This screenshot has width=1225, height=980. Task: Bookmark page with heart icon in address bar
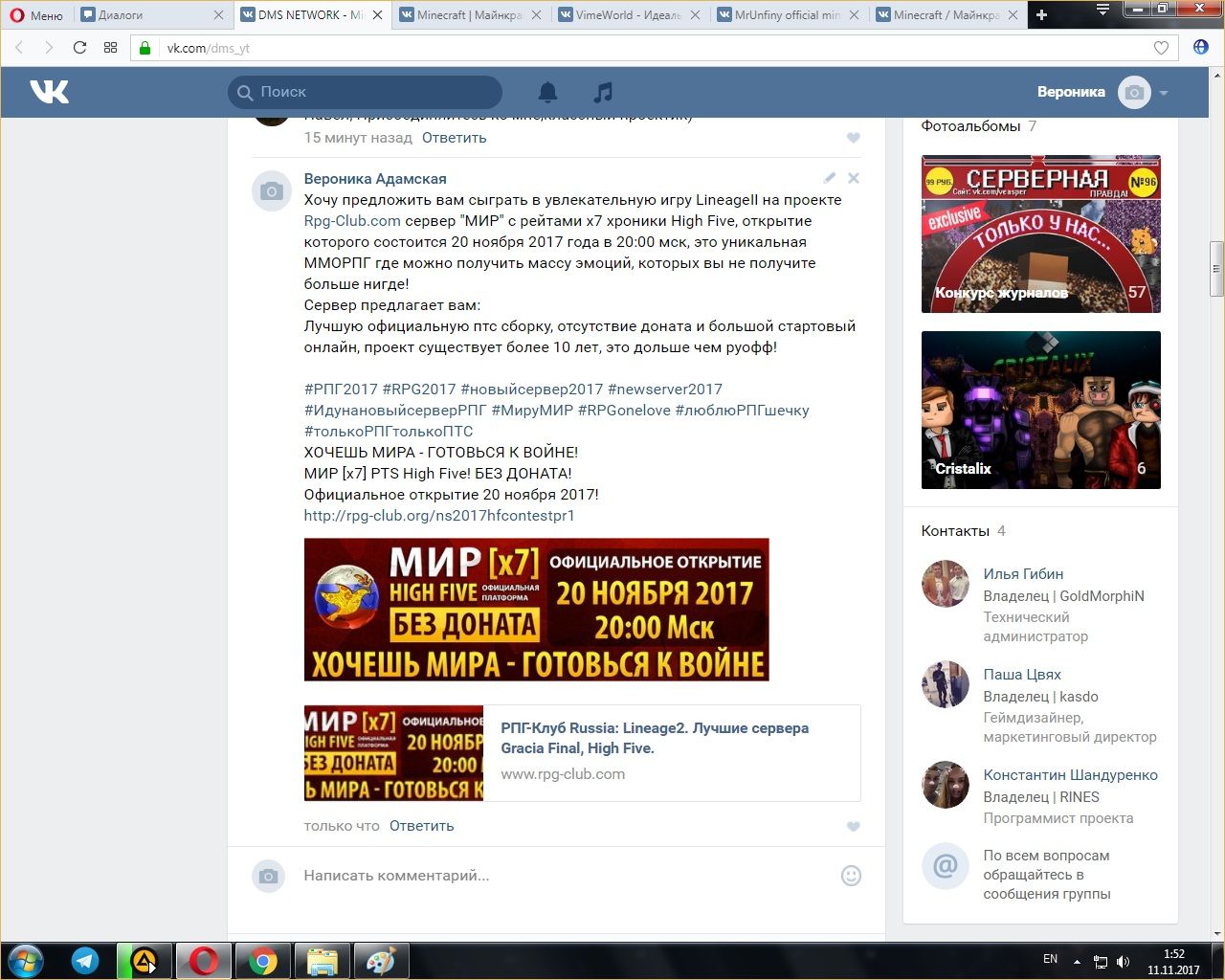click(x=1161, y=48)
